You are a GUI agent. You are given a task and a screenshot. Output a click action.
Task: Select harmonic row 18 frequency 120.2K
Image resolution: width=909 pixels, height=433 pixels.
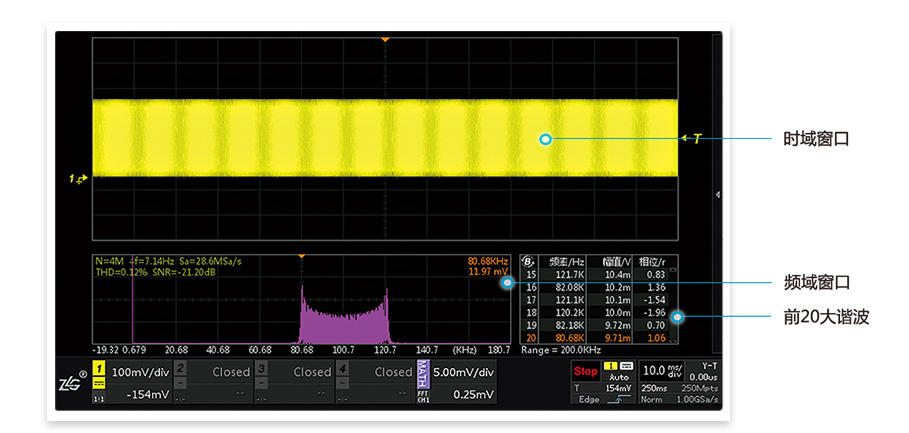pos(569,313)
